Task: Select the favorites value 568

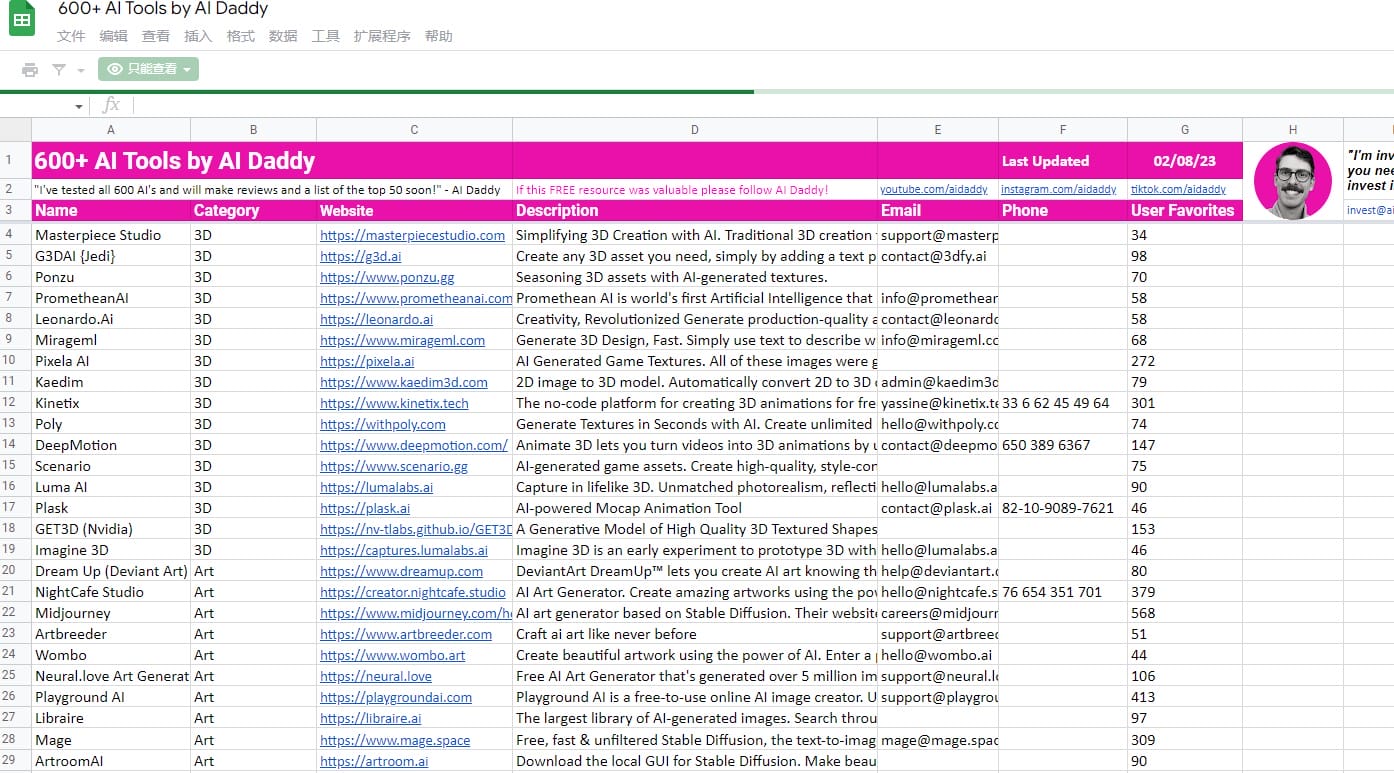Action: [x=1185, y=613]
